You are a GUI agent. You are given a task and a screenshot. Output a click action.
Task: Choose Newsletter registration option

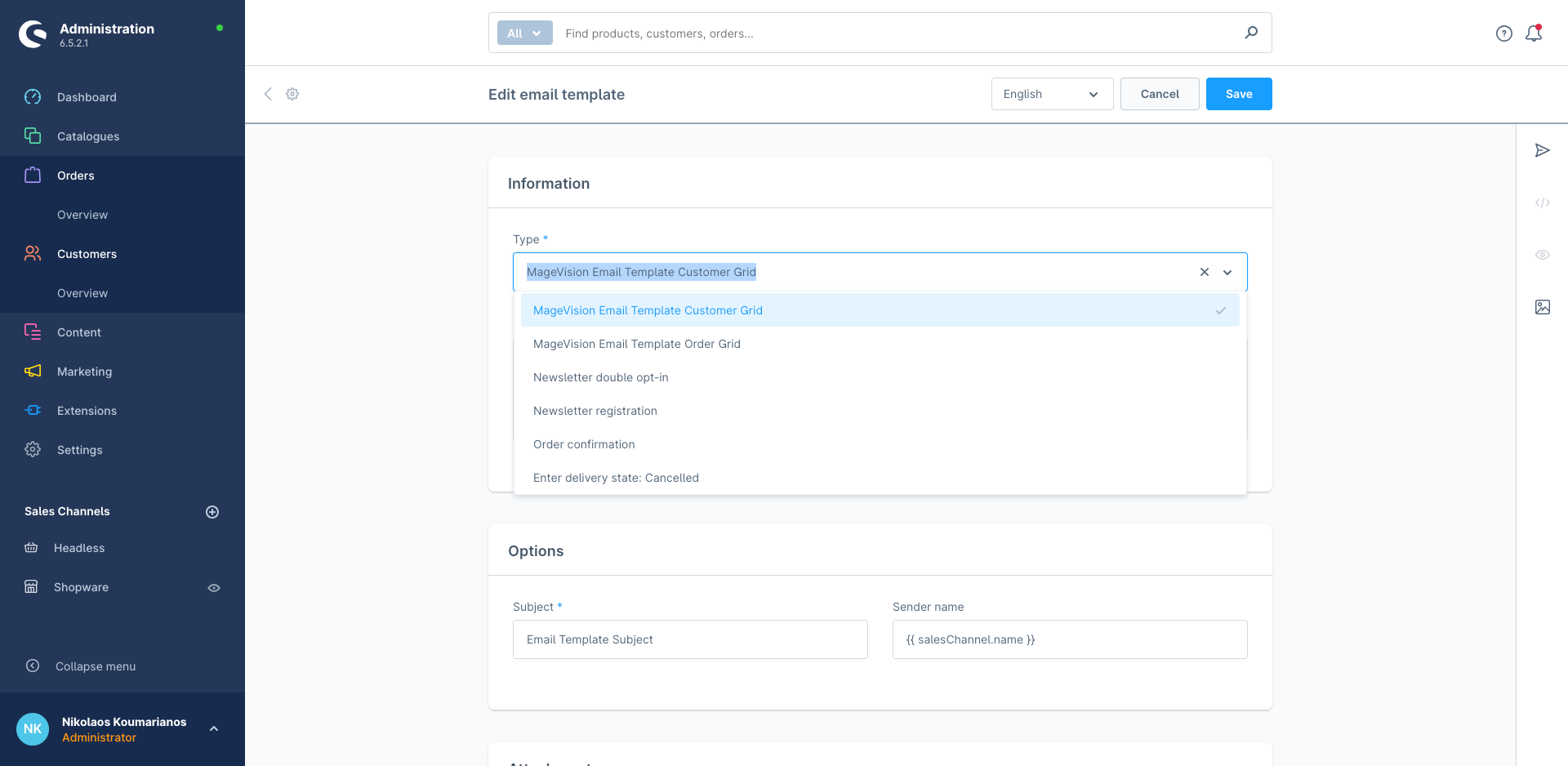click(880, 411)
